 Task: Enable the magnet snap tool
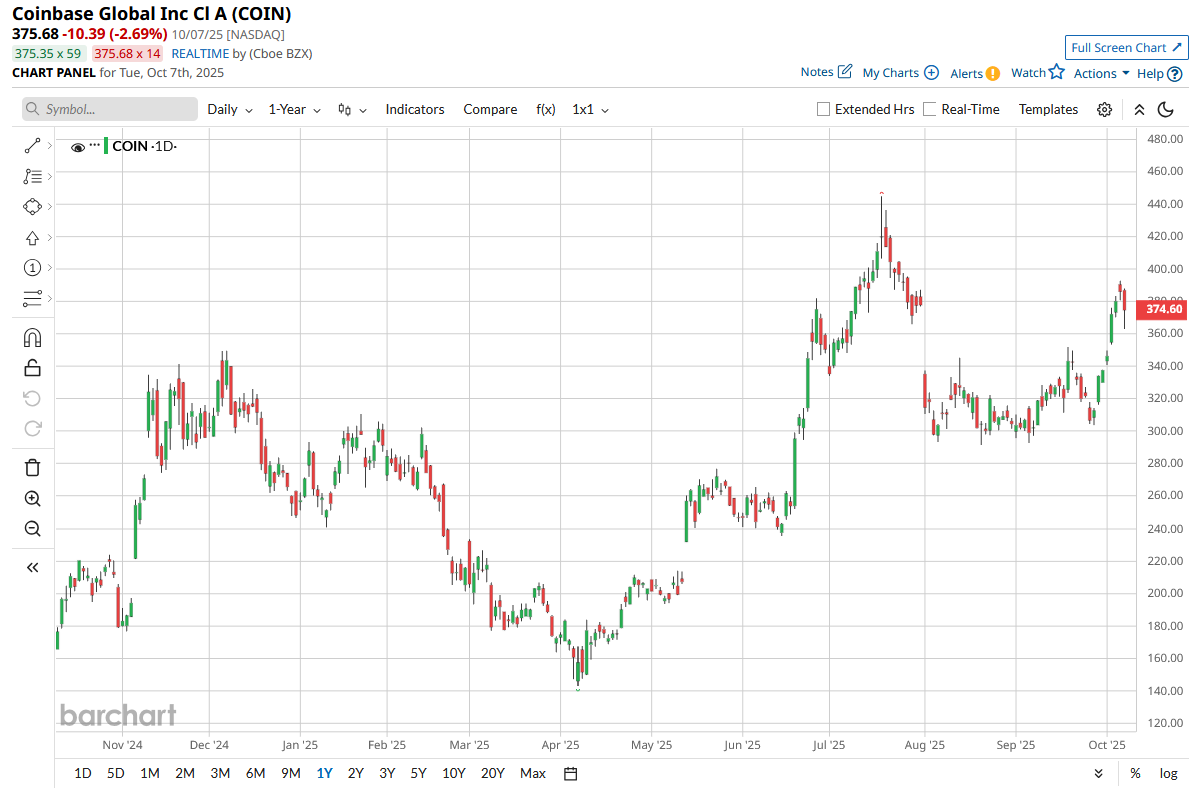[32, 338]
